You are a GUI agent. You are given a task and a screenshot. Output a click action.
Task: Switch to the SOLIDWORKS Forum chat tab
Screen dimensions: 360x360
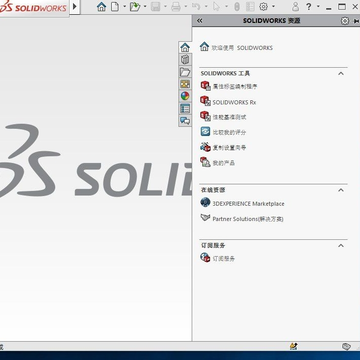pyautogui.click(x=185, y=120)
